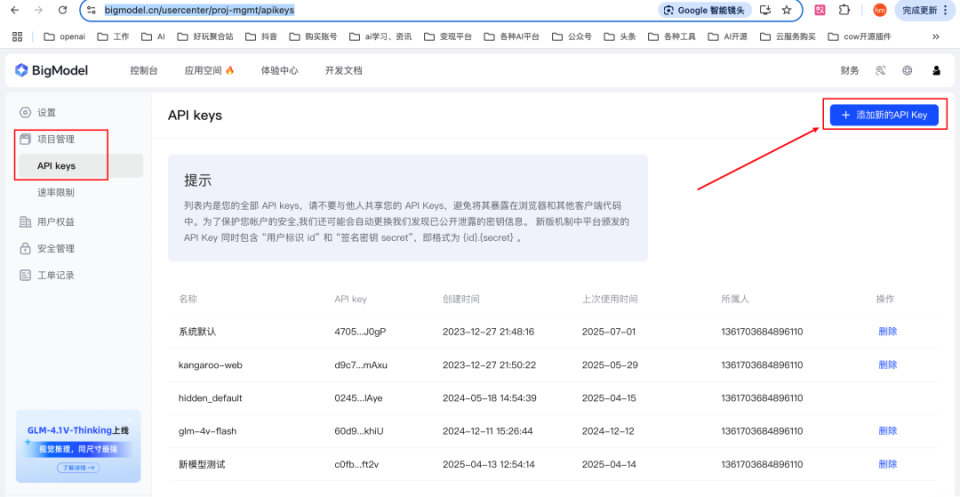Delete the kangaroo-web API key
This screenshot has height=497, width=960.
pyautogui.click(x=888, y=365)
